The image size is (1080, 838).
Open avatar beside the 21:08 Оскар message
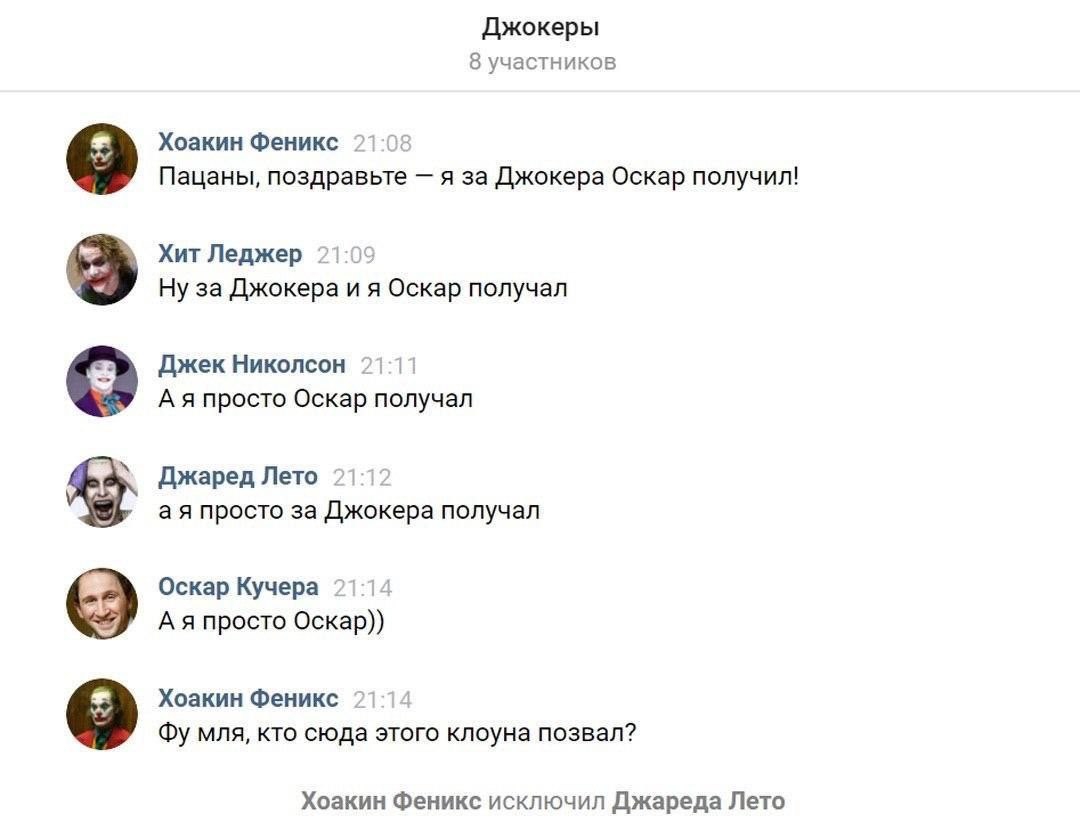pos(102,159)
